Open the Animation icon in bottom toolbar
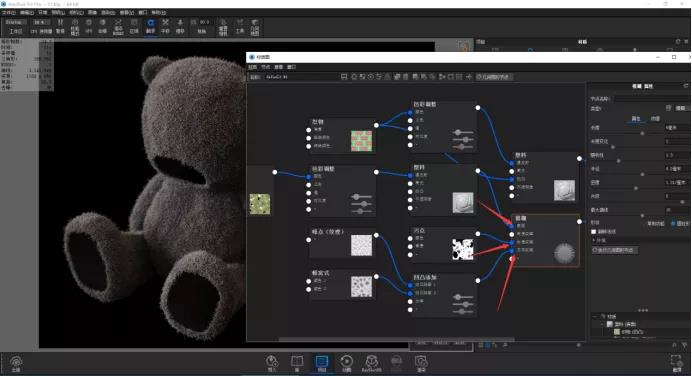The width and height of the screenshot is (692, 376). [x=346, y=364]
